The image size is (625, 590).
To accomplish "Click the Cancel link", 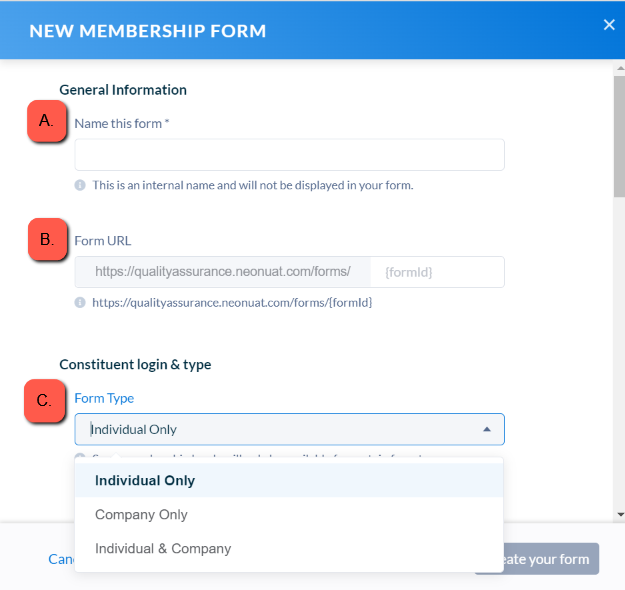I will [x=61, y=559].
